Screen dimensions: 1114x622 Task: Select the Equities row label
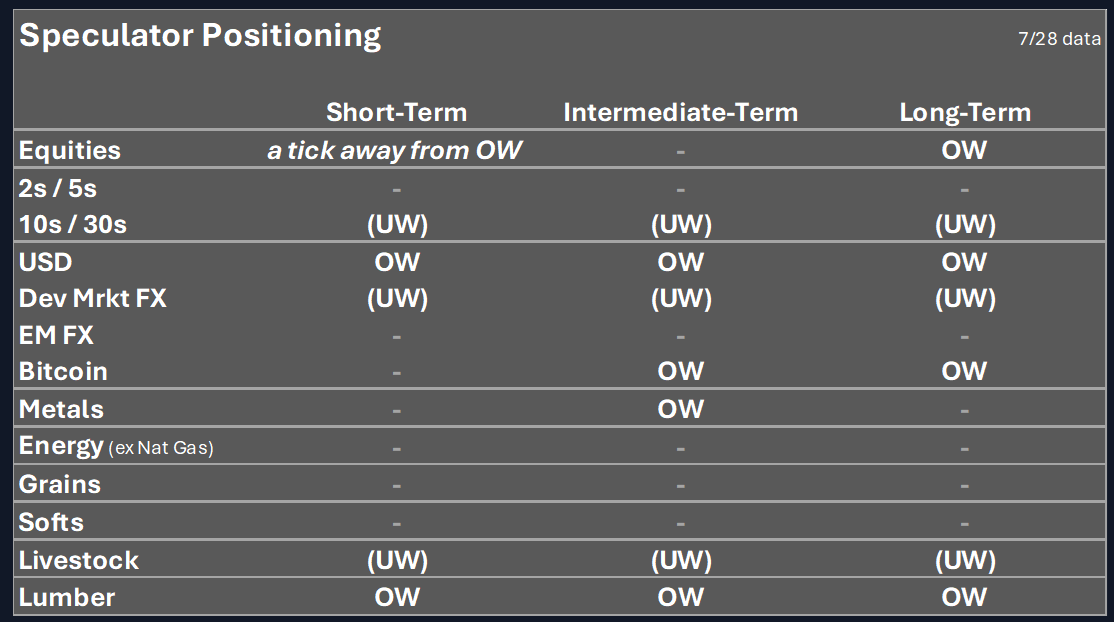tap(70, 151)
